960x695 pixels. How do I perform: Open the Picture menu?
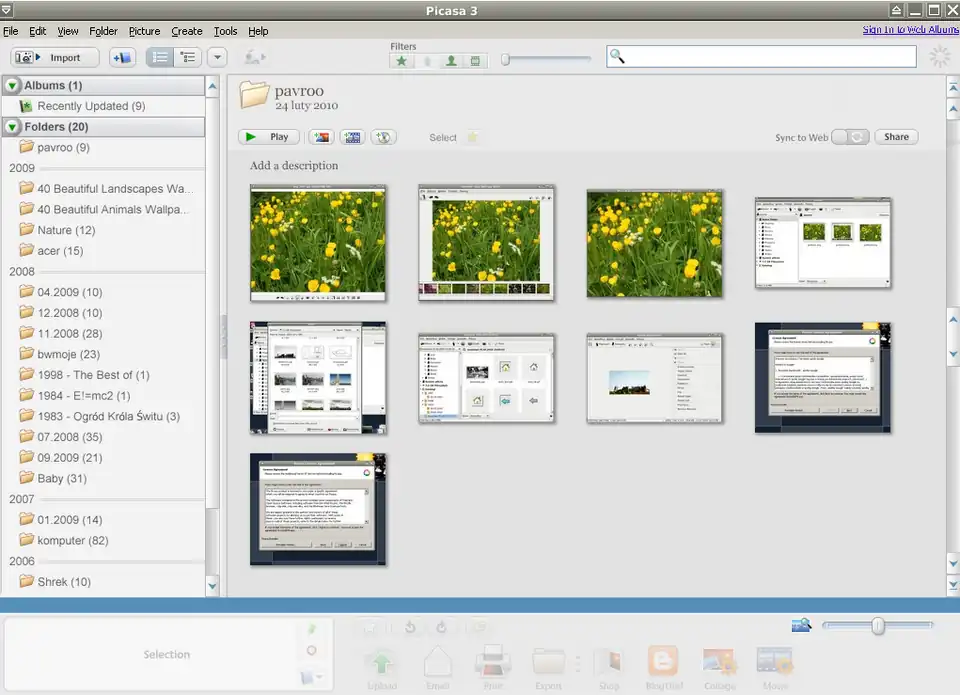click(x=144, y=31)
